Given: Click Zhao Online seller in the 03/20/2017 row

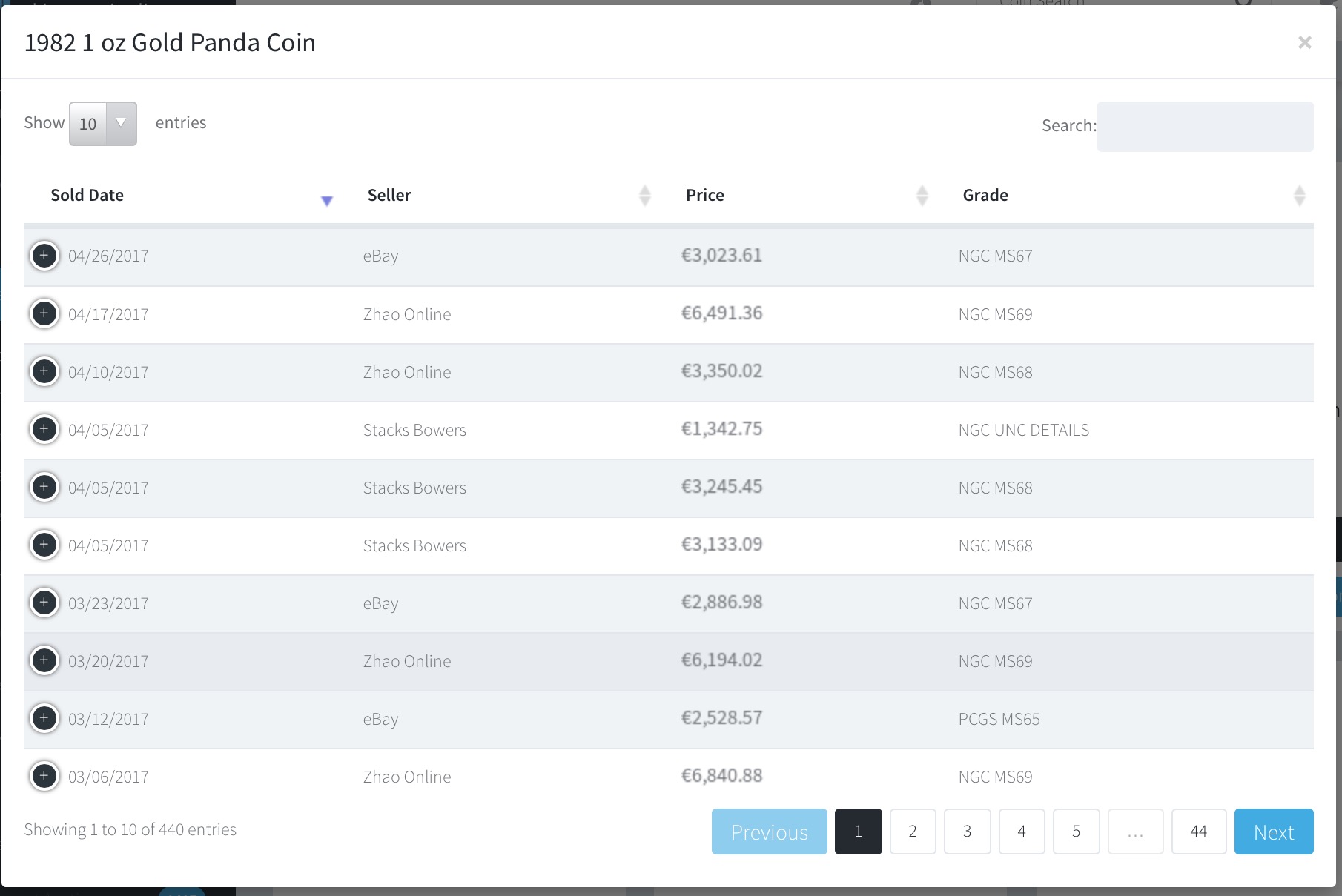Looking at the screenshot, I should click(x=407, y=661).
